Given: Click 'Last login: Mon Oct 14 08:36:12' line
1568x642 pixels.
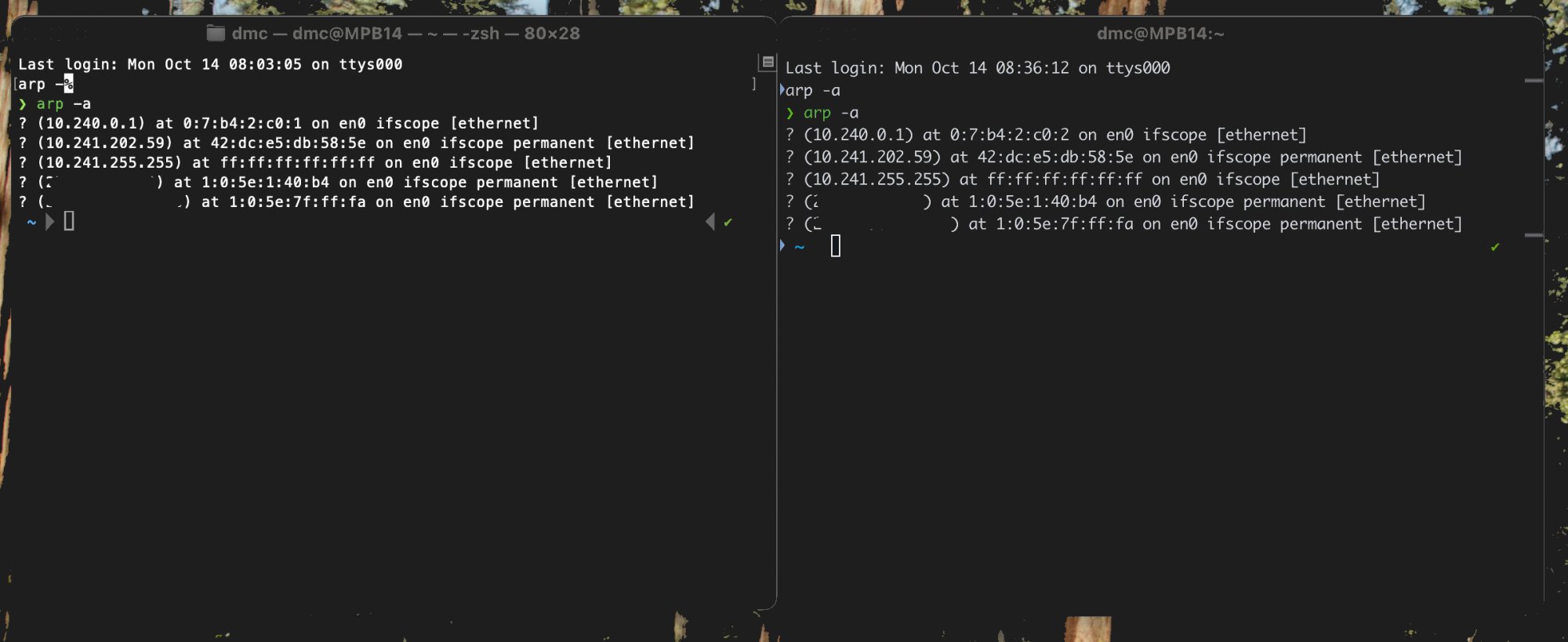Looking at the screenshot, I should point(978,68).
